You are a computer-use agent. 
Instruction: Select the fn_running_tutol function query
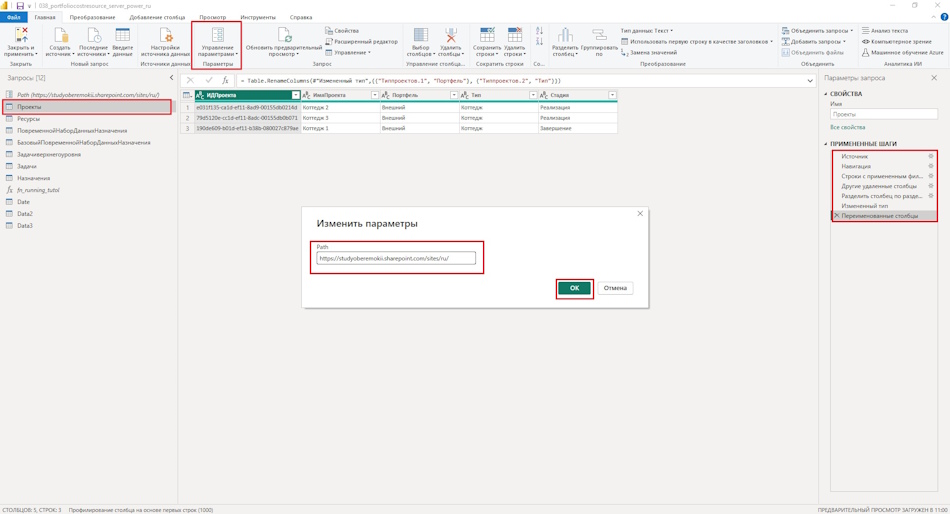pyautogui.click(x=38, y=190)
